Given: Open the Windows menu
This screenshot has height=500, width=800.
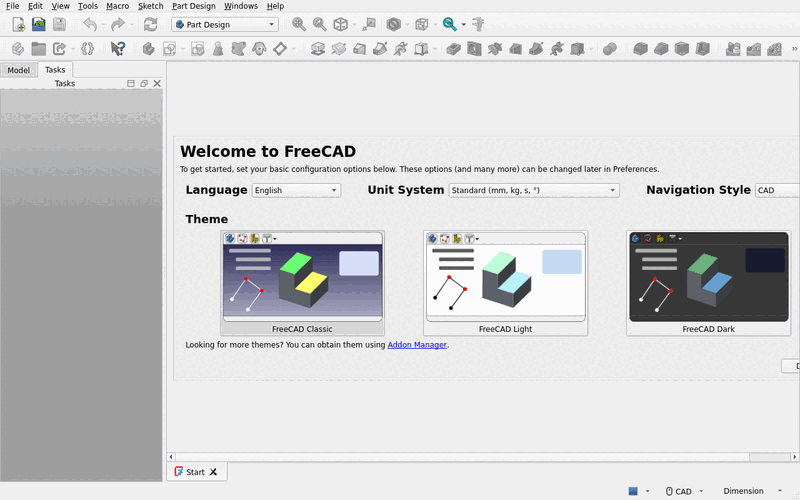Looking at the screenshot, I should point(241,6).
